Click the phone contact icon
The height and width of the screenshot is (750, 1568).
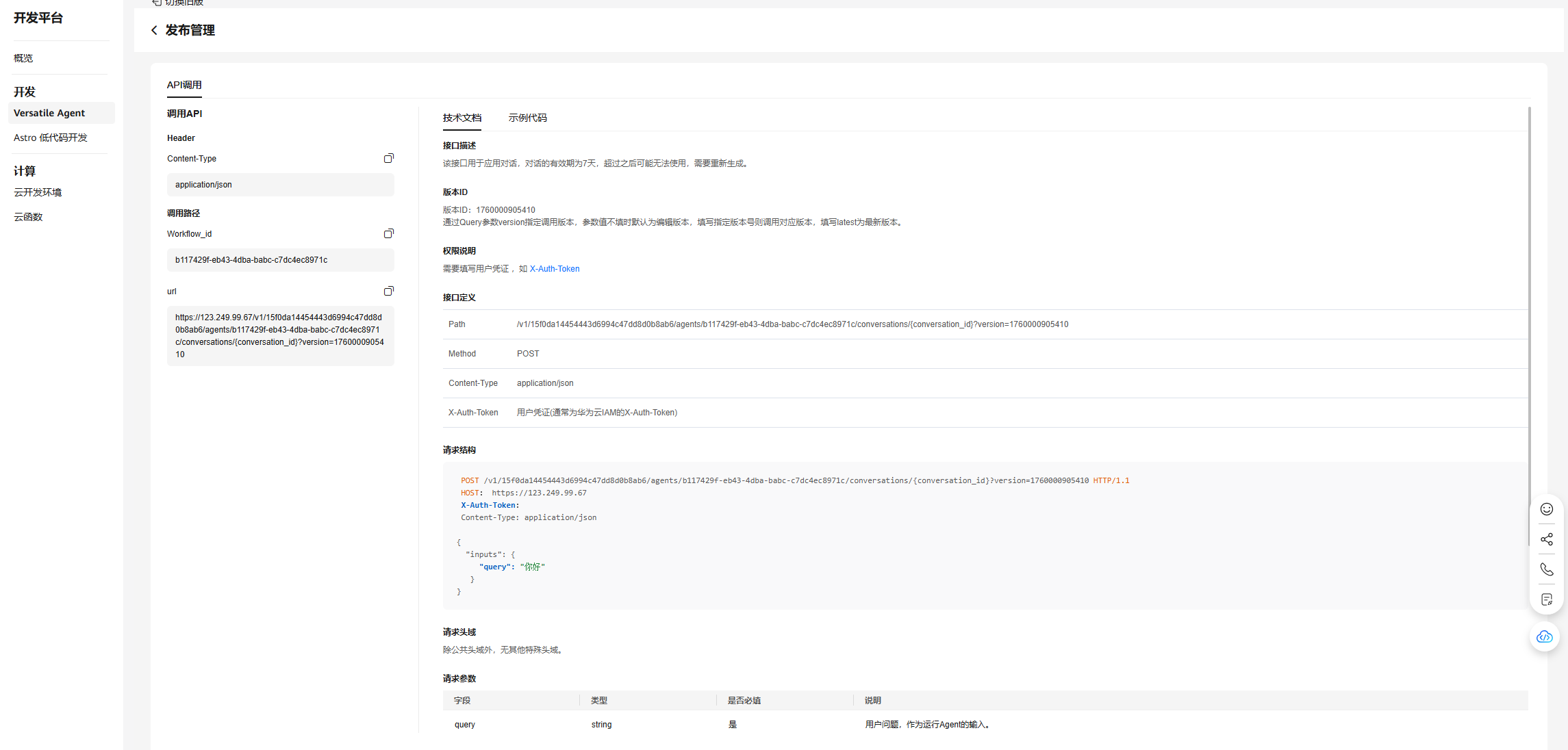[1546, 569]
